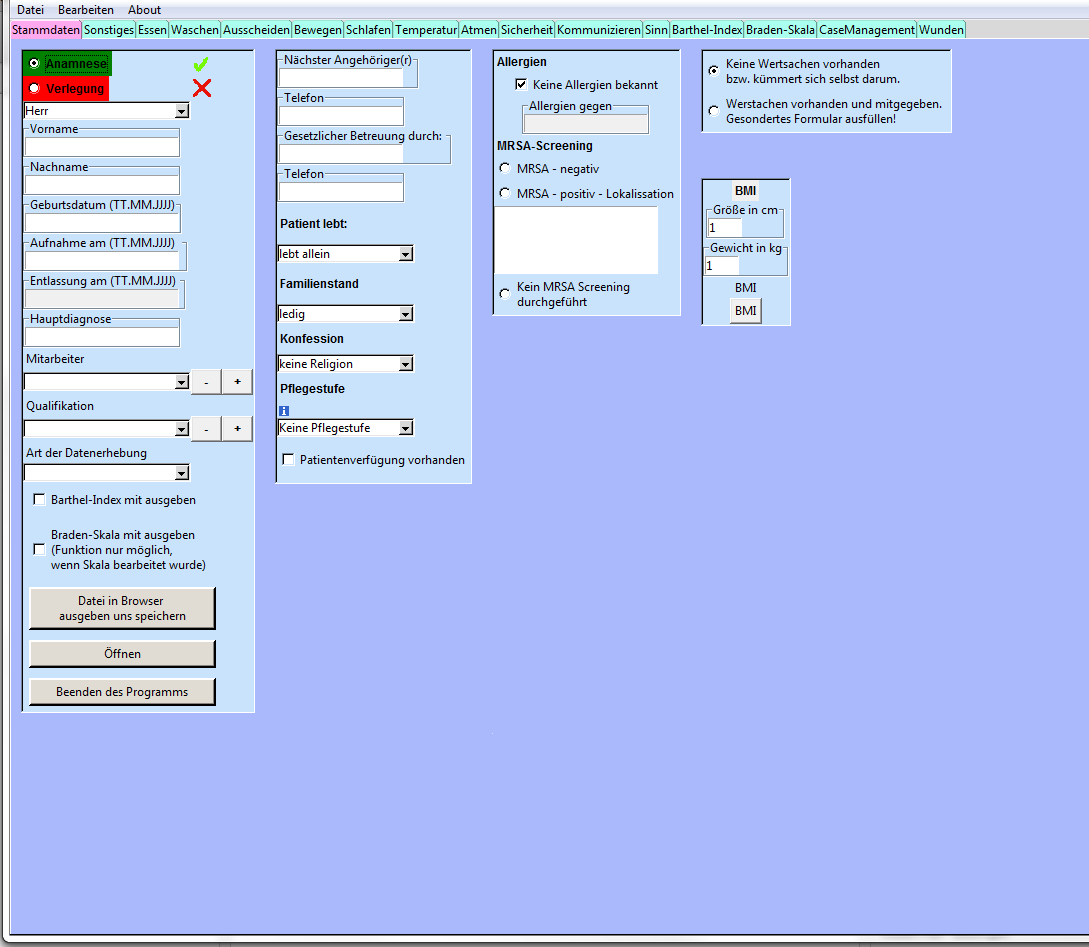This screenshot has height=947, width=1089.
Task: Click Qualifikation plus button
Action: tap(238, 429)
